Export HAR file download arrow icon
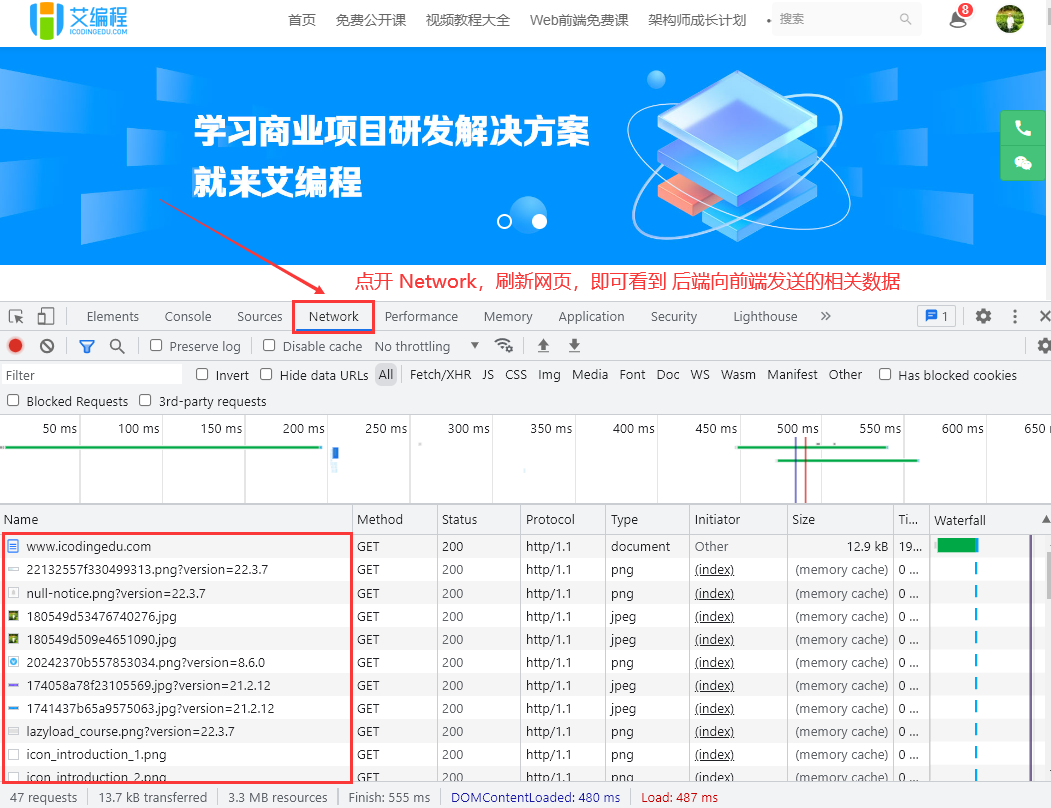 click(x=574, y=345)
